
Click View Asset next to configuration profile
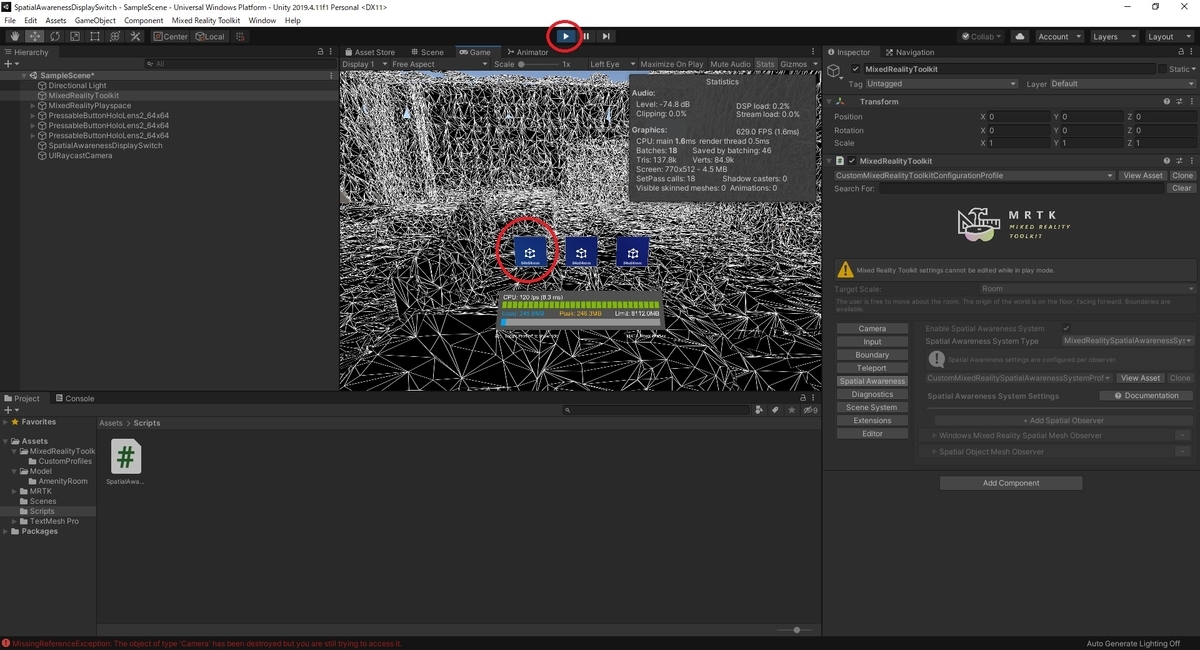pyautogui.click(x=1142, y=175)
